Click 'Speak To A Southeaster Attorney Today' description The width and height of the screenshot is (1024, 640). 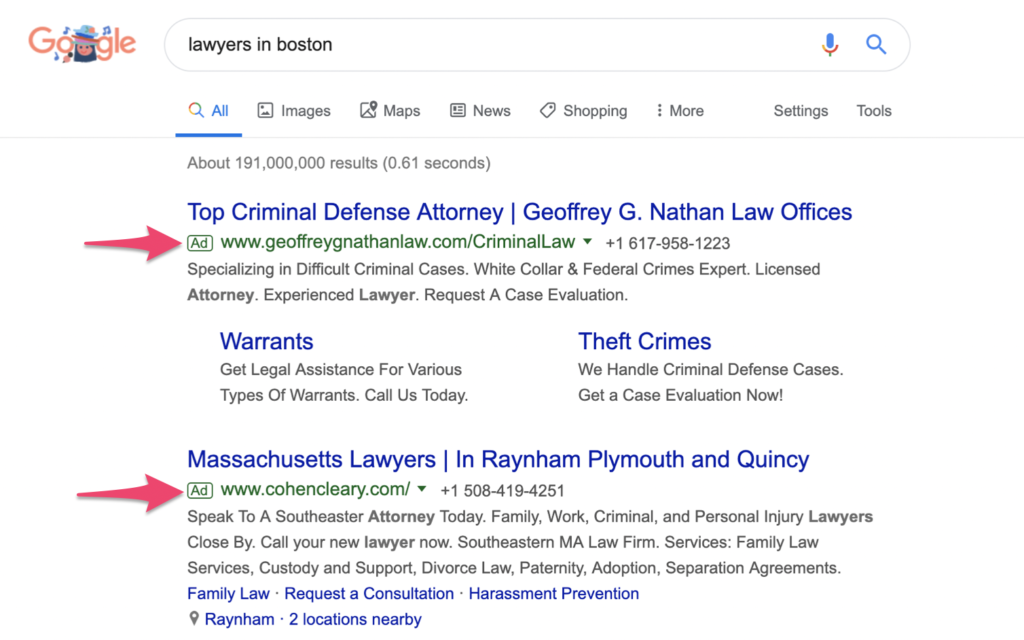tap(530, 542)
